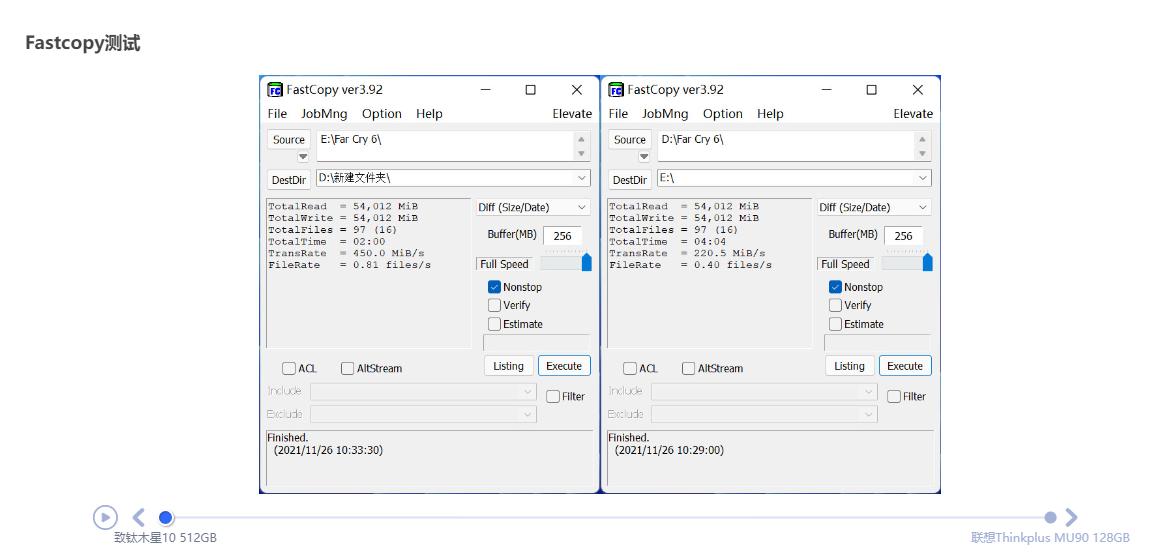The width and height of the screenshot is (1161, 559).
Task: Expand the left DestDir path dropdown
Action: 582,178
